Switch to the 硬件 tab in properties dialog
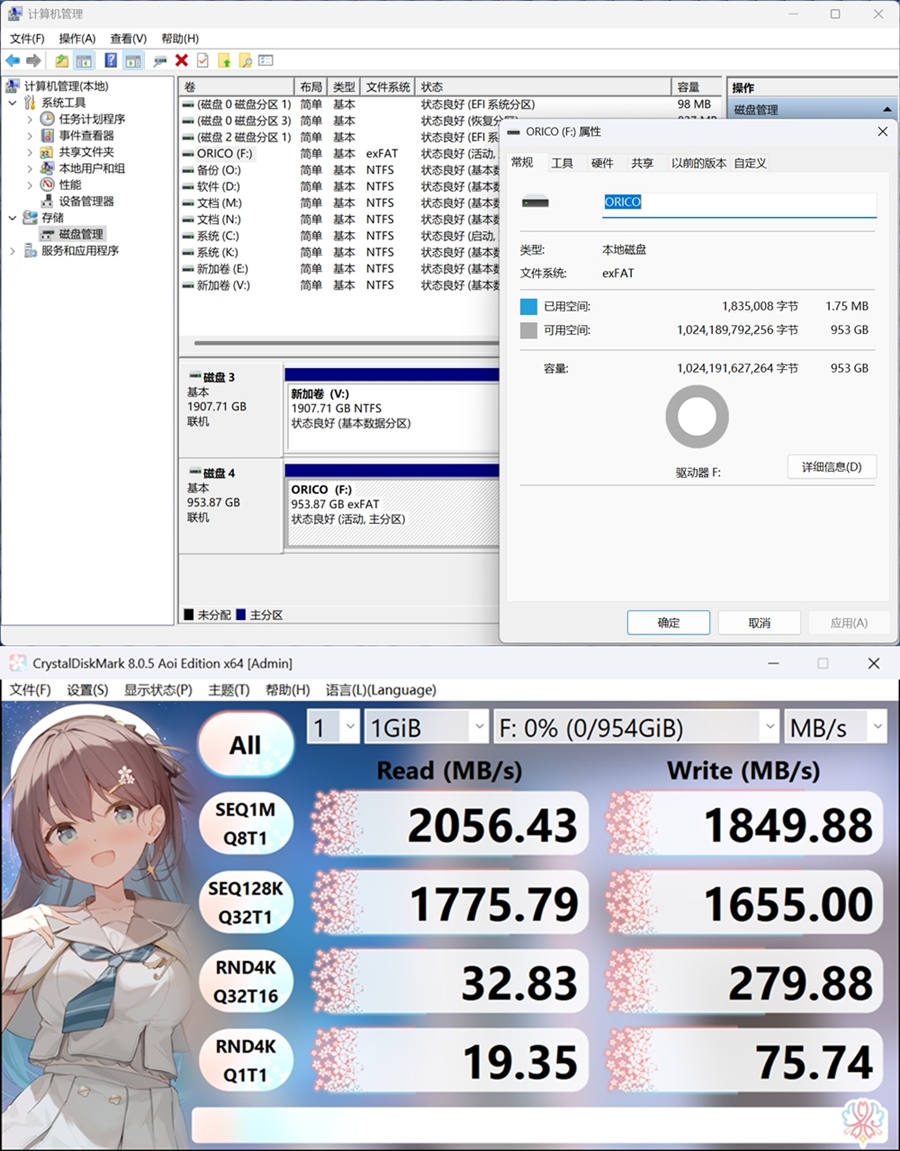 tap(602, 163)
